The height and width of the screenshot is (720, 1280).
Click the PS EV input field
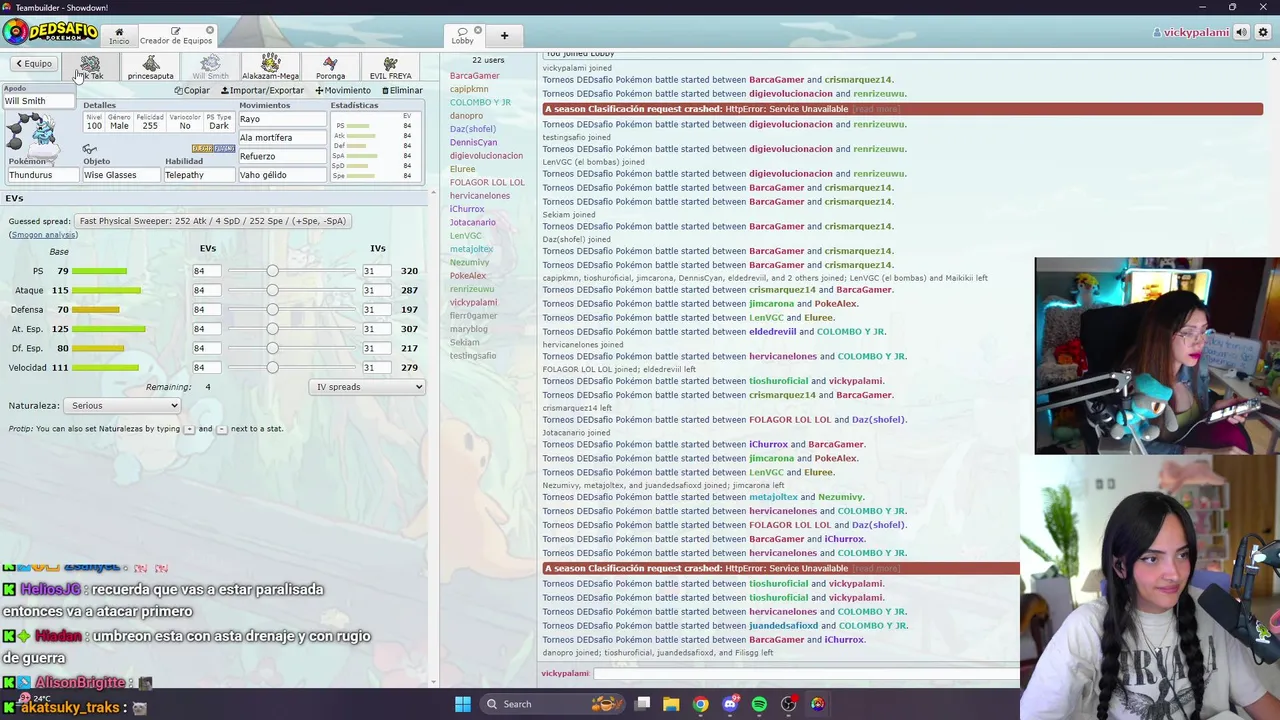206,271
